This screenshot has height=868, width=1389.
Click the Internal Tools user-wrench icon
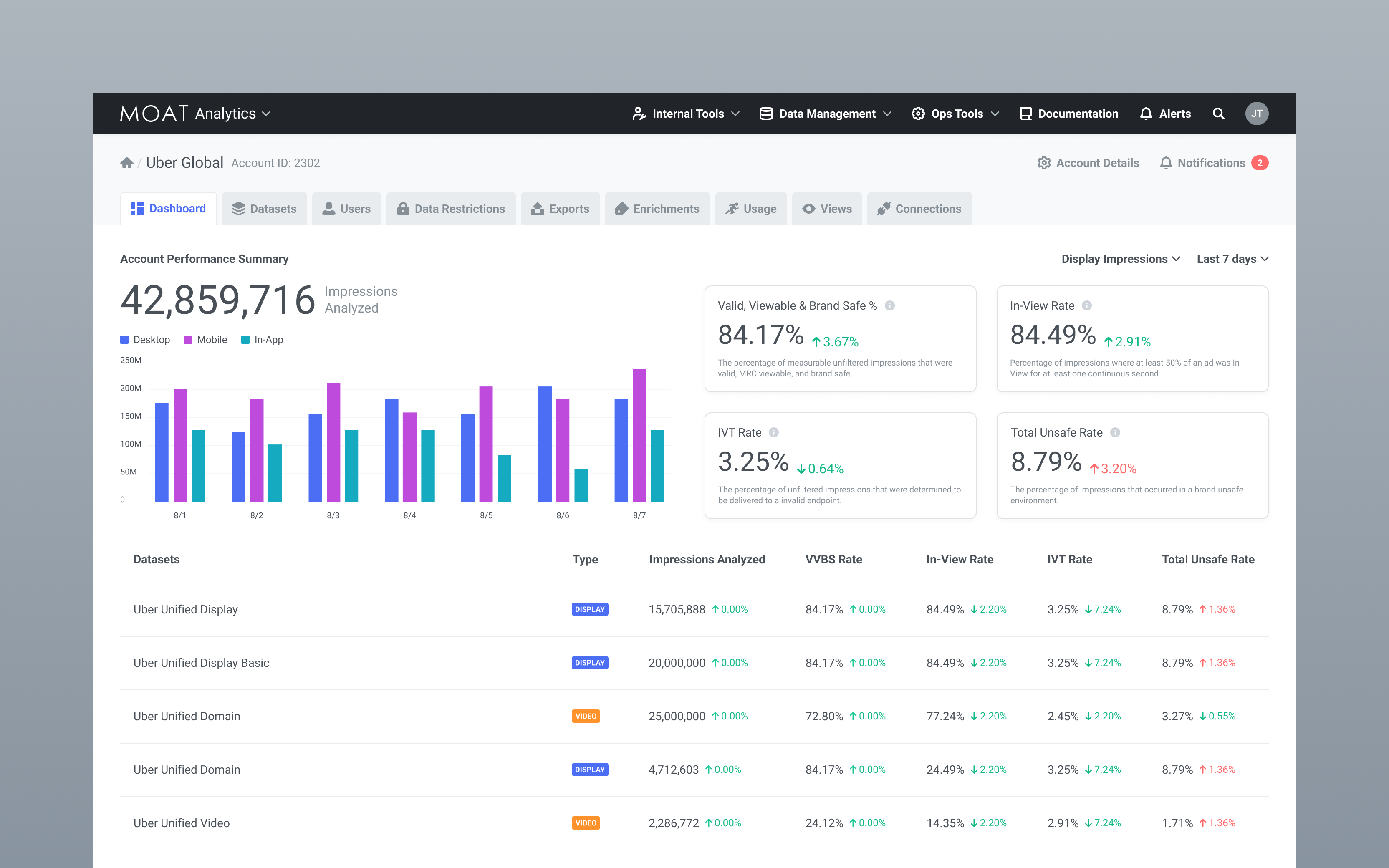[x=639, y=114]
